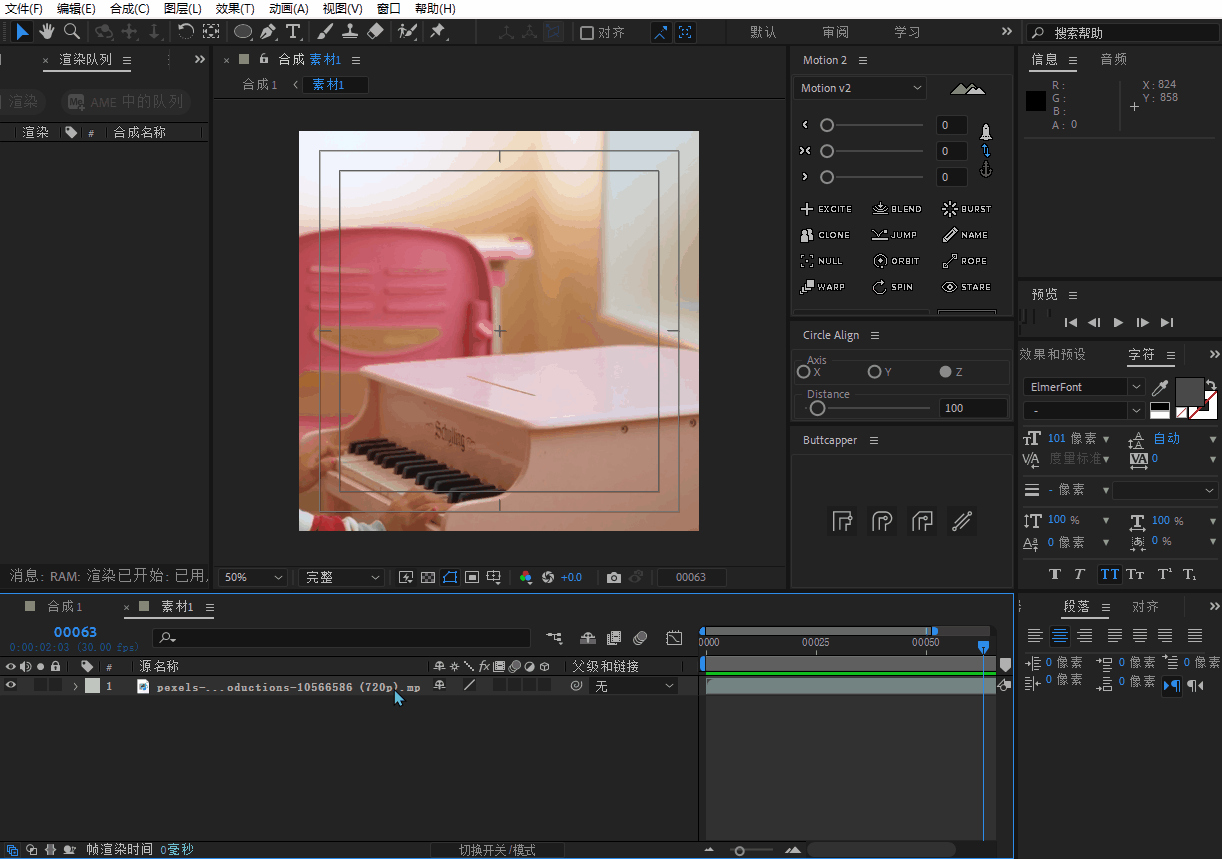The image size is (1222, 859).
Task: Select the Type tool
Action: click(294, 32)
